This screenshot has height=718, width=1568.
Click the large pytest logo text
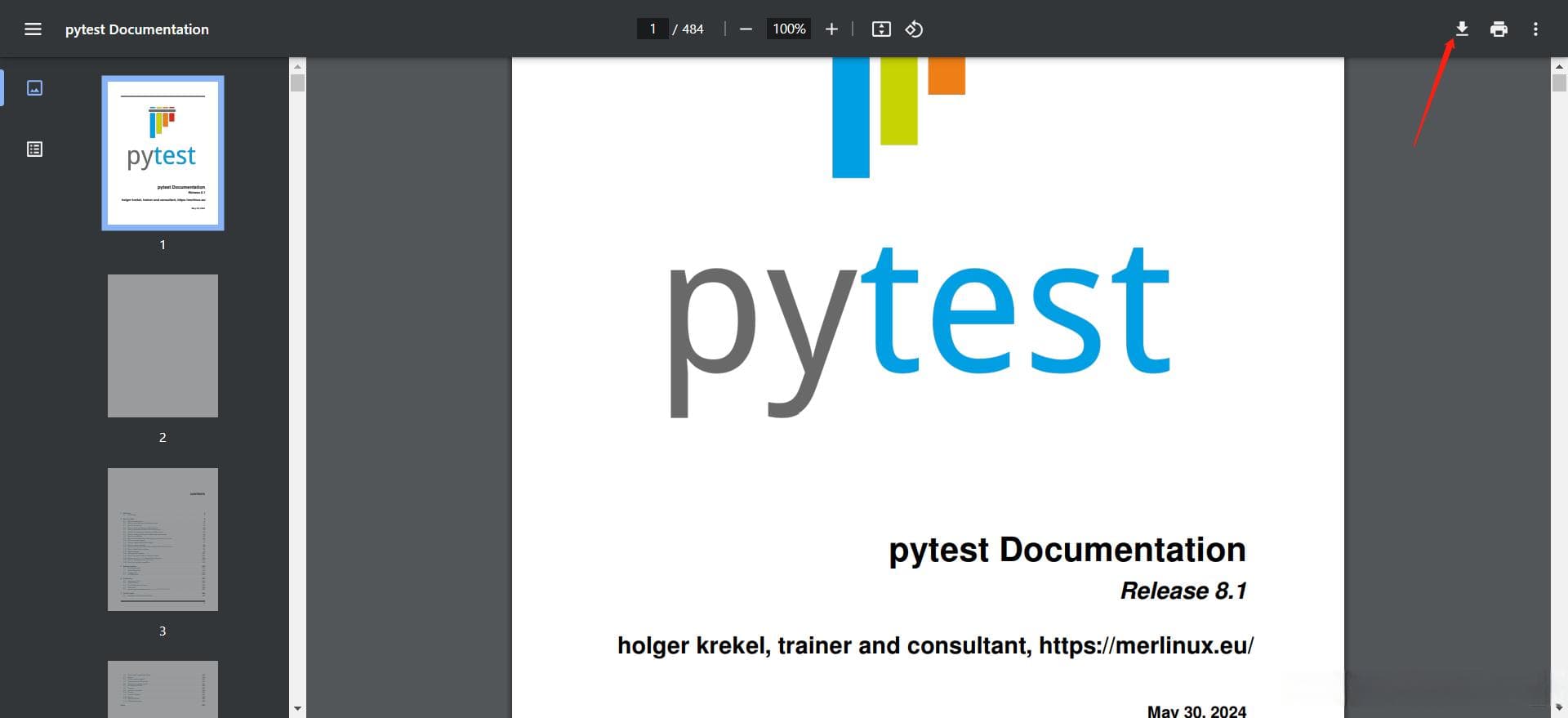tap(920, 331)
